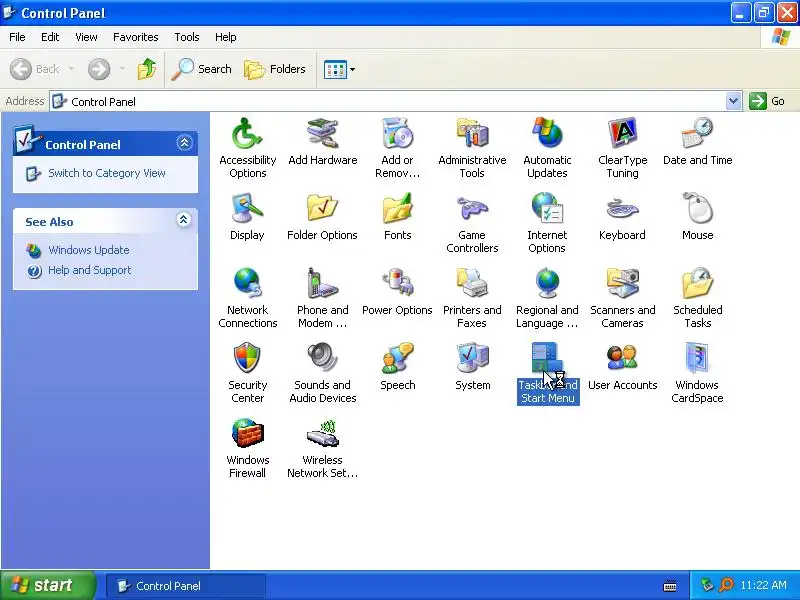
Task: Toggle the Folders pane button
Action: [x=276, y=69]
